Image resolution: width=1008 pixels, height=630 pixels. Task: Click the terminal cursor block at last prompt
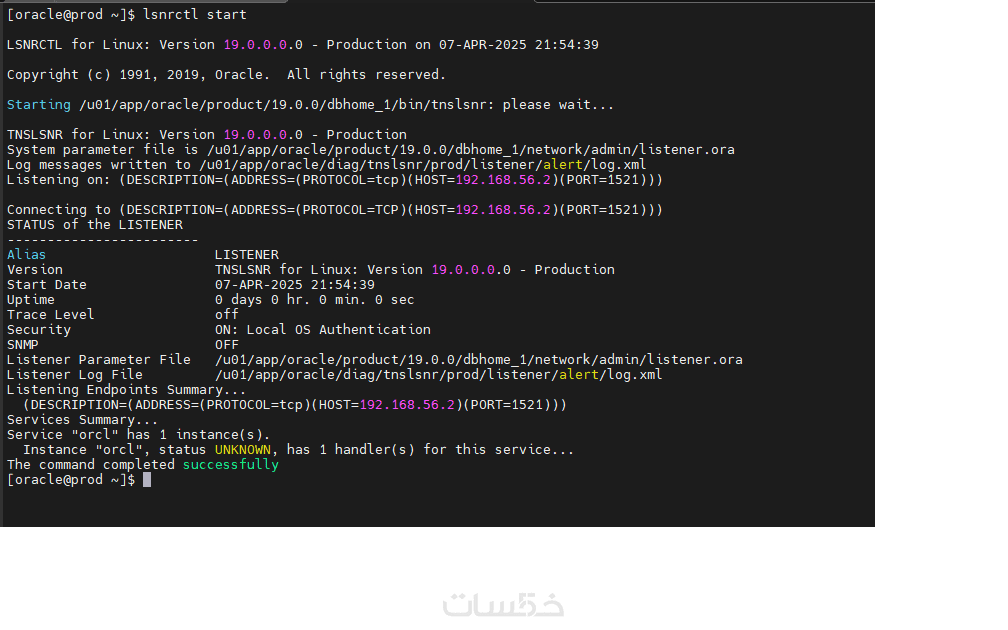(147, 480)
